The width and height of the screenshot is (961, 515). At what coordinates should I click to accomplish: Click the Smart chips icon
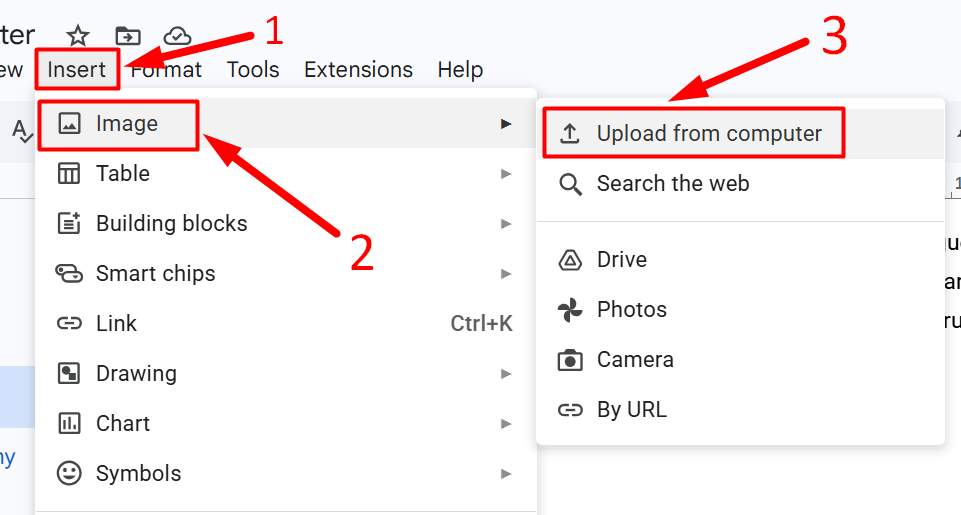[69, 274]
